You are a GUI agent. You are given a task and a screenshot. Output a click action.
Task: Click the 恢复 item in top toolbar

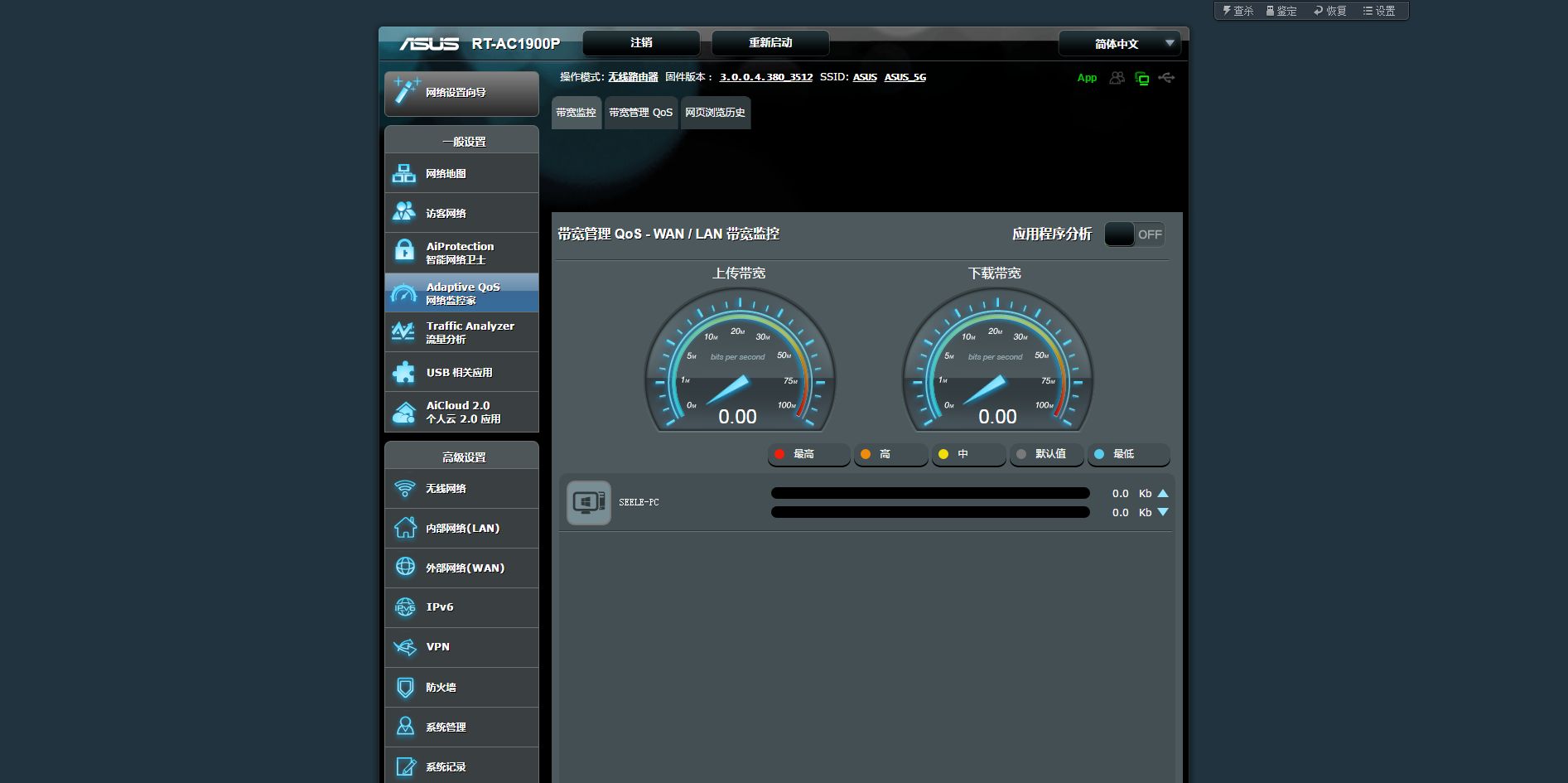[1330, 11]
